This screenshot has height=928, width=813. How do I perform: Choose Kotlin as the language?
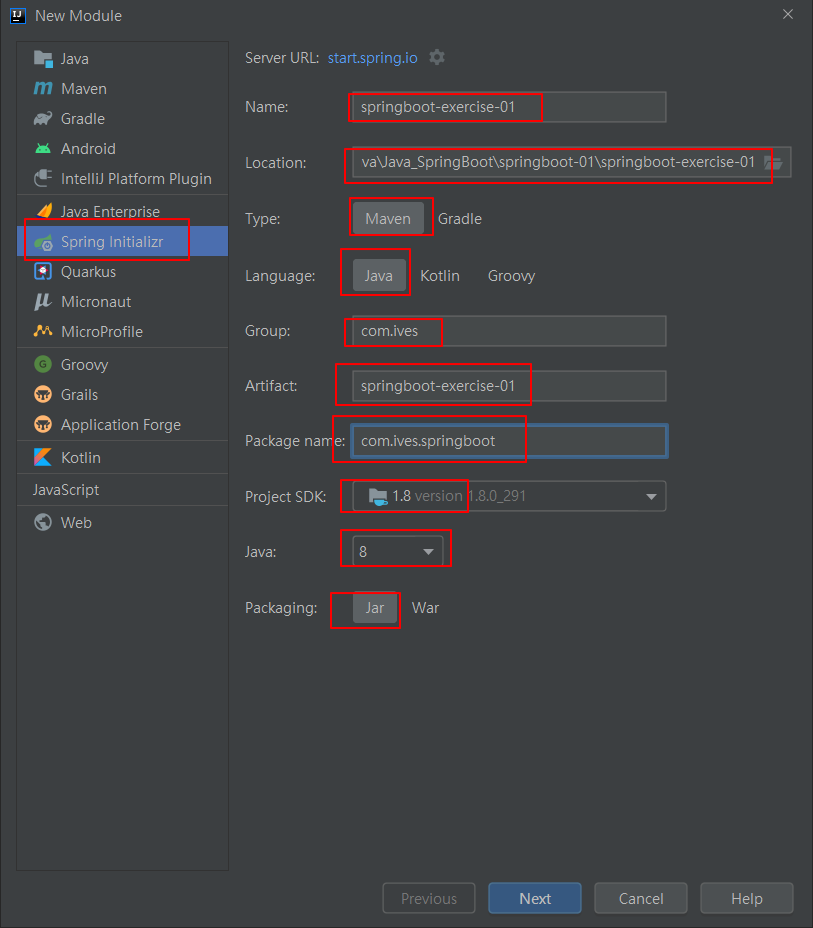pyautogui.click(x=440, y=276)
